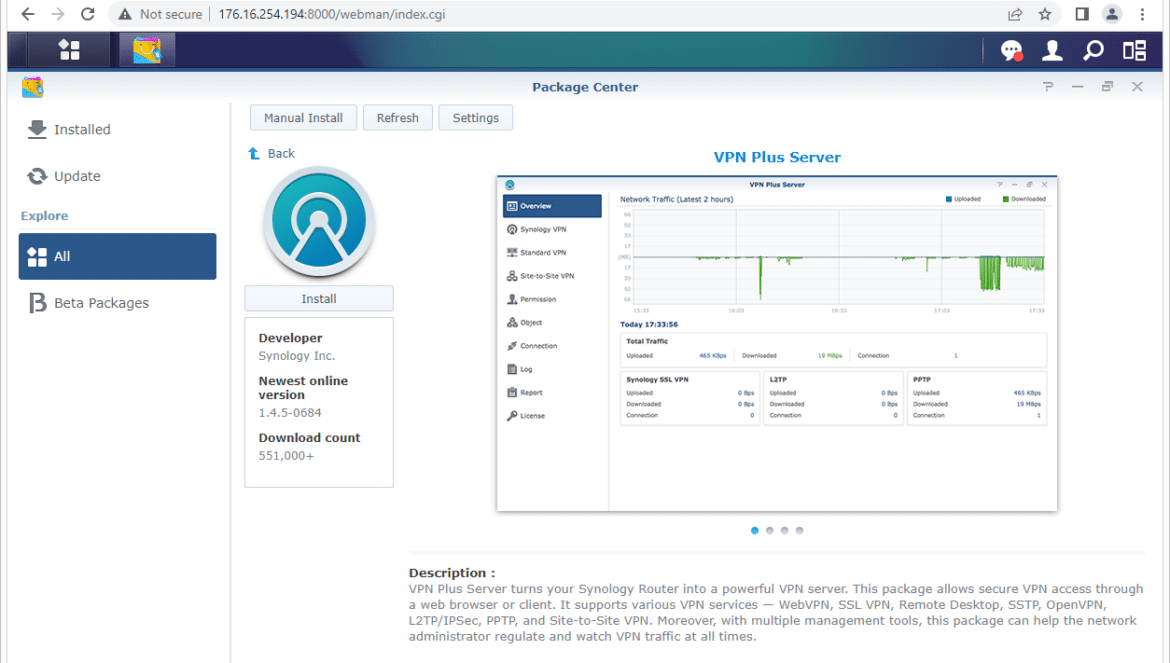Click the VPN Plus Server package logo
This screenshot has height=663, width=1170.
point(319,221)
